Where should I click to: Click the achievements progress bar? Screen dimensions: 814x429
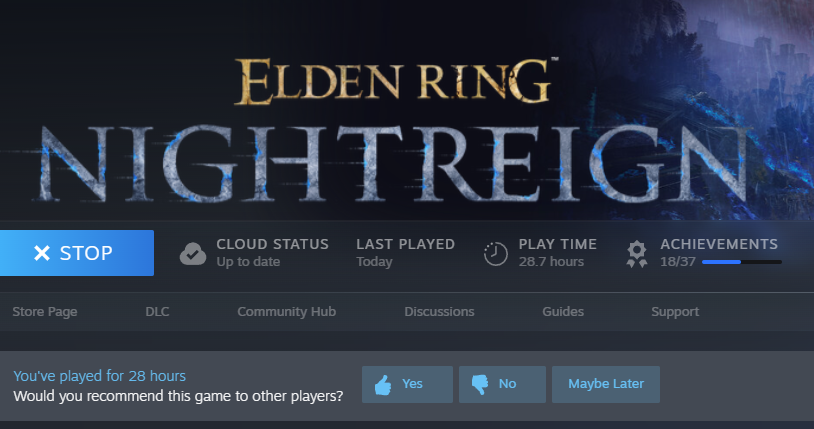click(741, 262)
